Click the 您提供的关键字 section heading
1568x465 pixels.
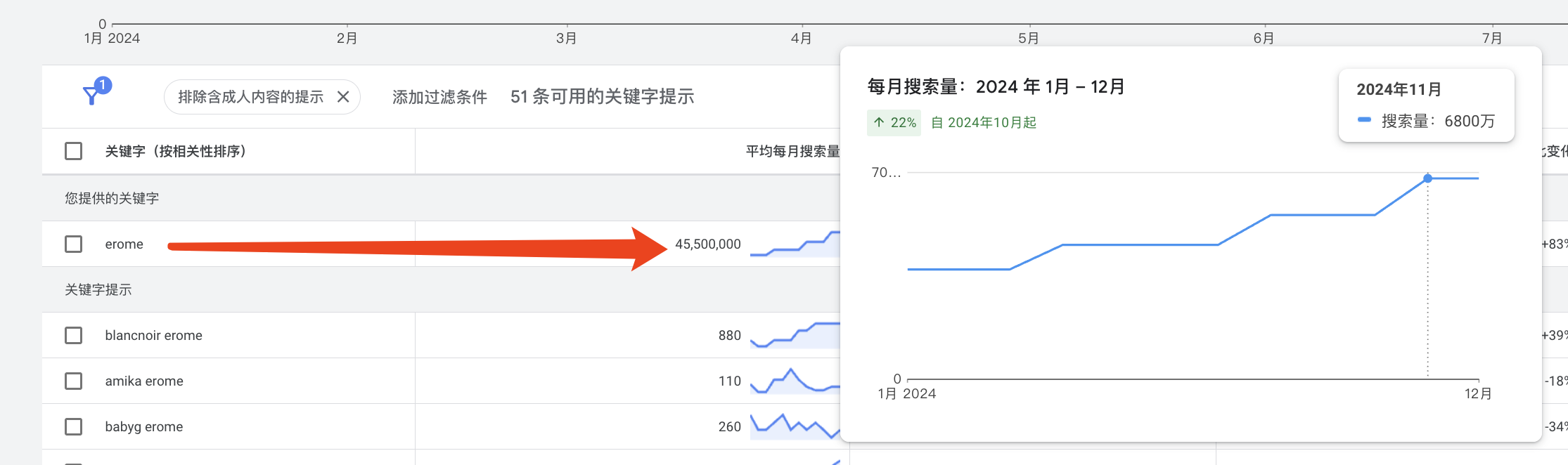click(112, 198)
